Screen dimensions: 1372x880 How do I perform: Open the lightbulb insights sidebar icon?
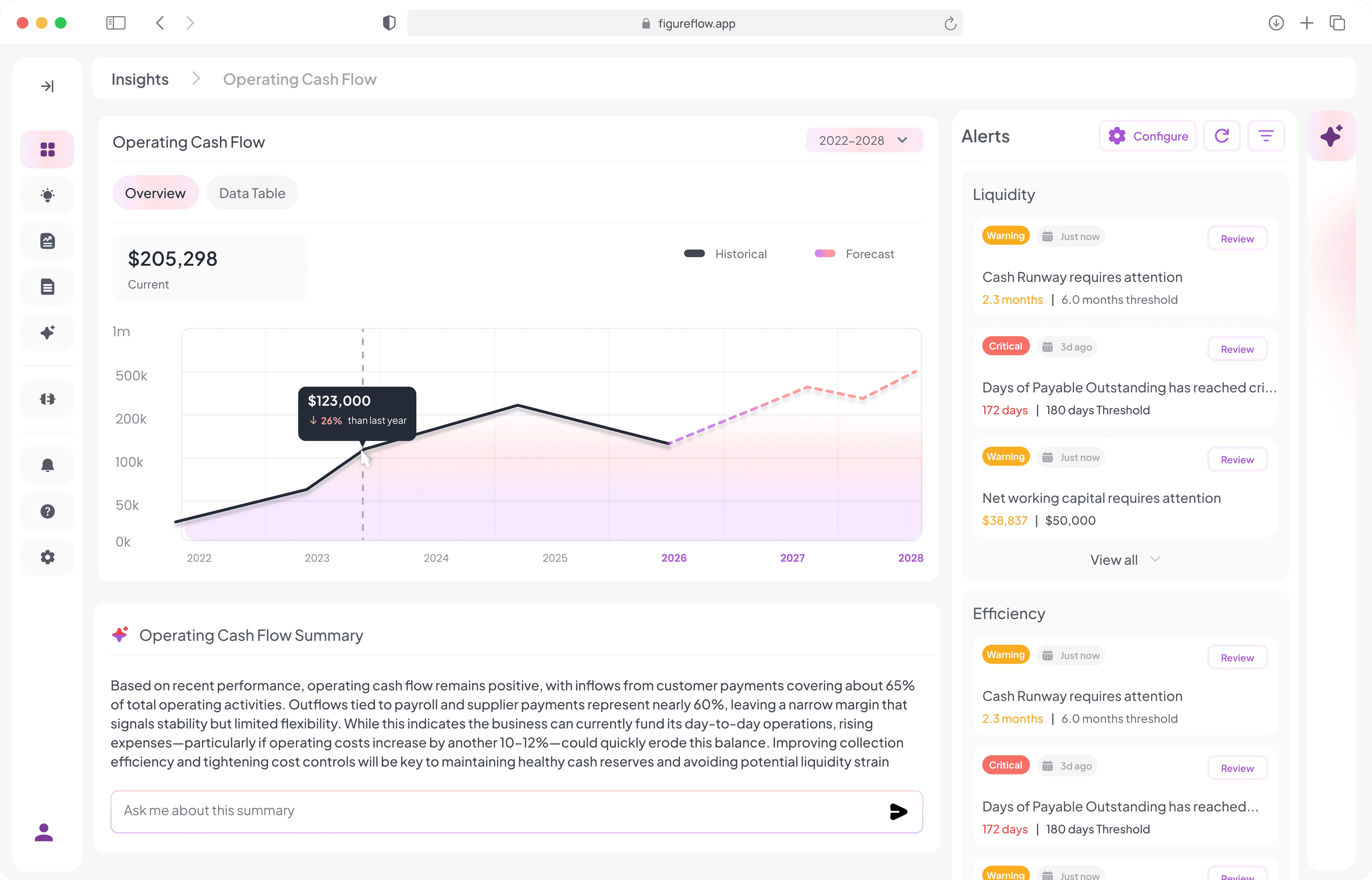pos(47,196)
